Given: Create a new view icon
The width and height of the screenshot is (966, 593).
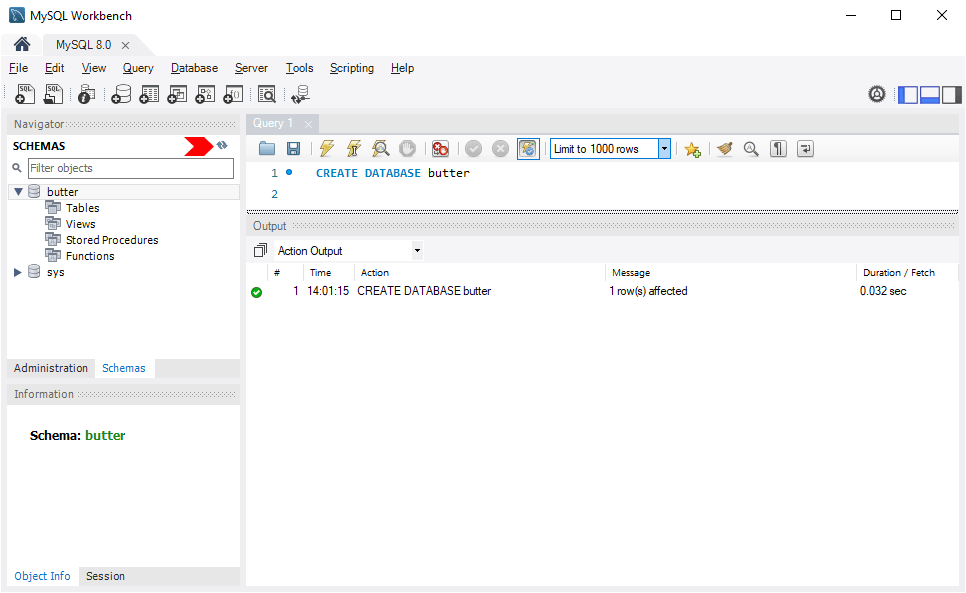Looking at the screenshot, I should [x=177, y=94].
